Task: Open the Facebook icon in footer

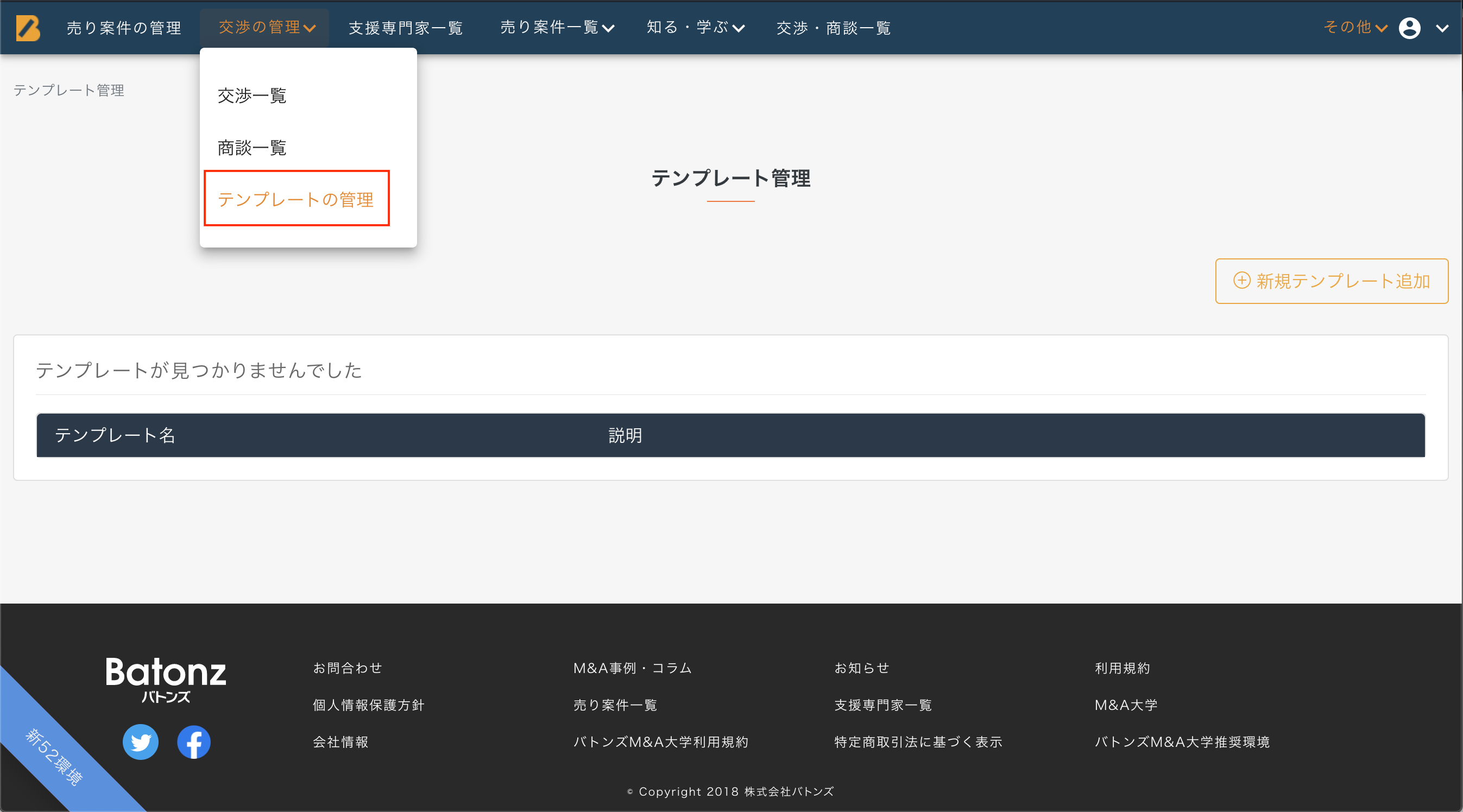Action: pyautogui.click(x=194, y=742)
